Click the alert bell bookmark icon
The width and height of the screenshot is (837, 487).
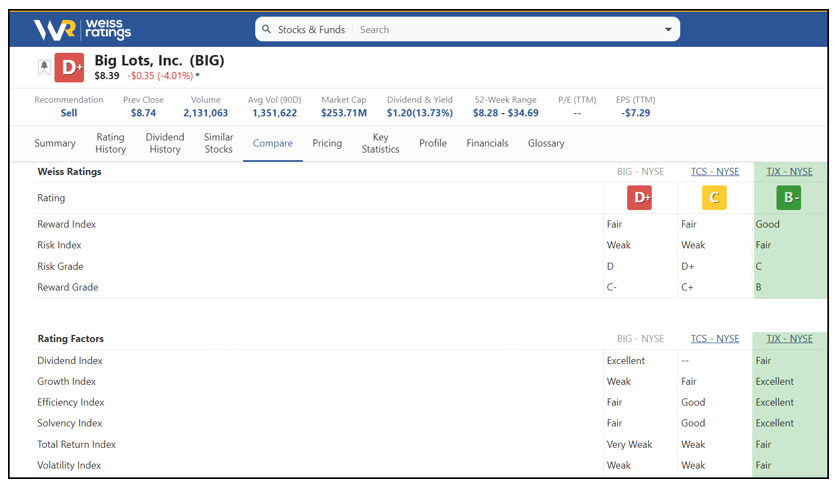pyautogui.click(x=44, y=67)
